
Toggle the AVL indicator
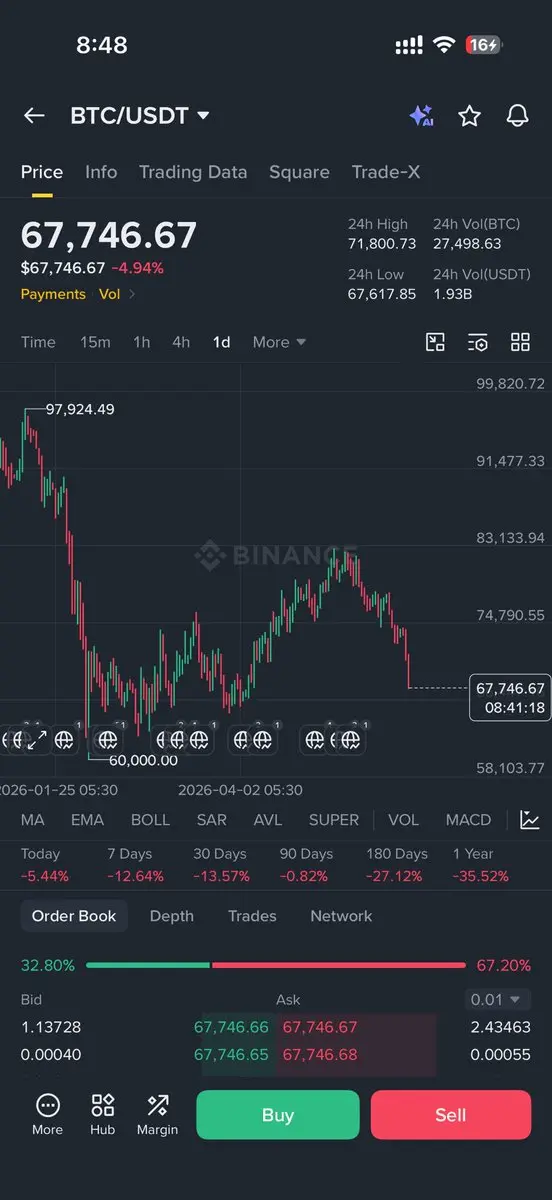(x=267, y=820)
